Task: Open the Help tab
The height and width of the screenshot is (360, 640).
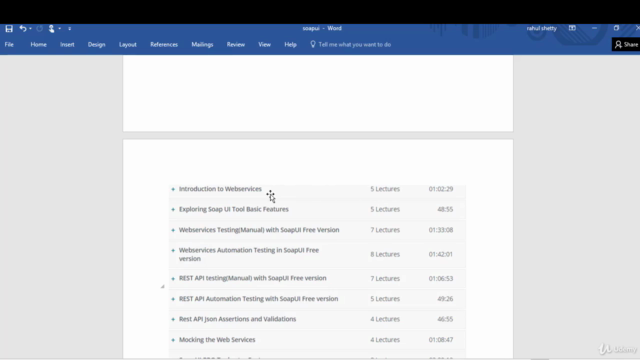Action: [x=290, y=44]
